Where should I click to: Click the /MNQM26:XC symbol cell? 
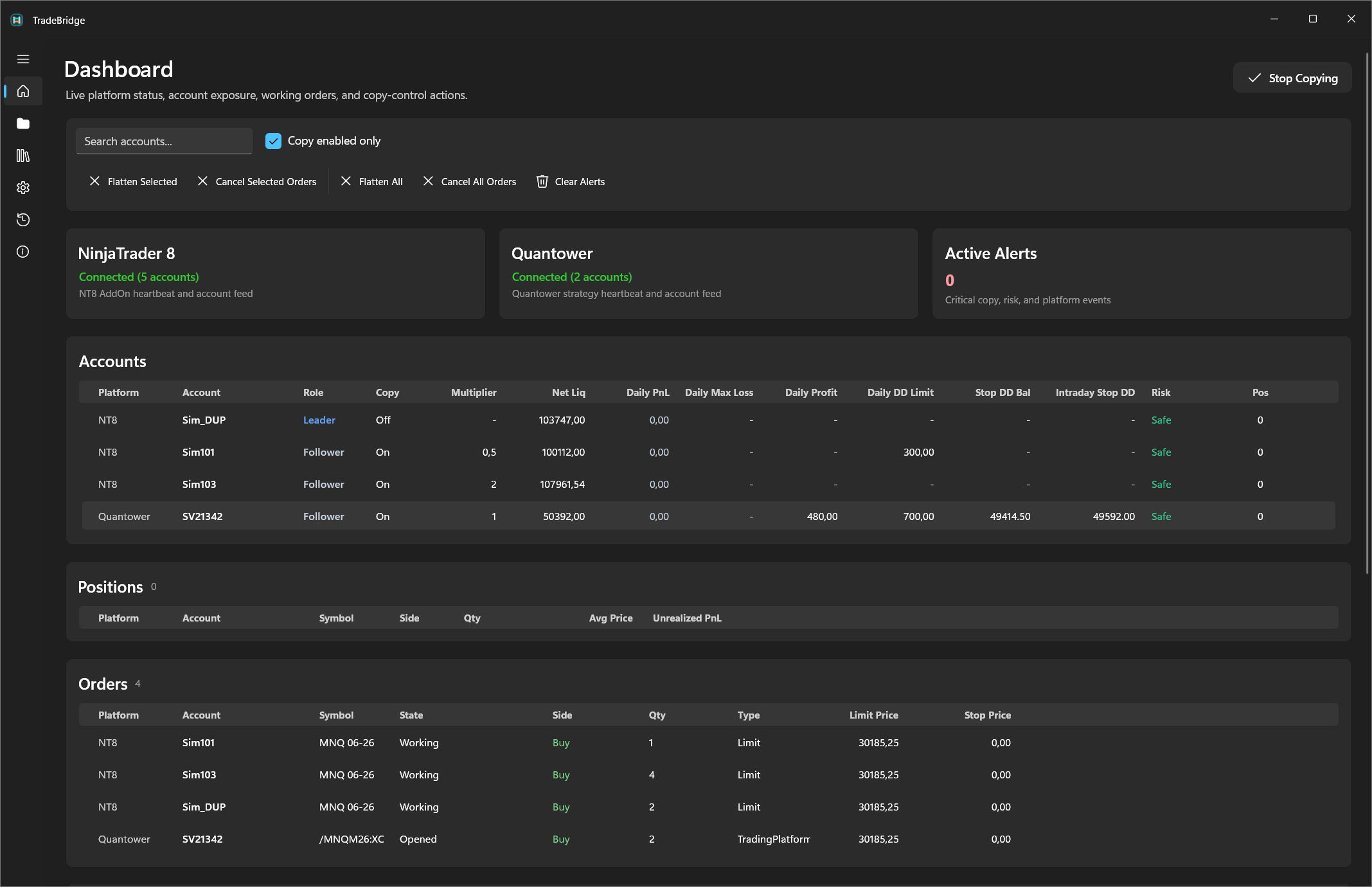352,839
